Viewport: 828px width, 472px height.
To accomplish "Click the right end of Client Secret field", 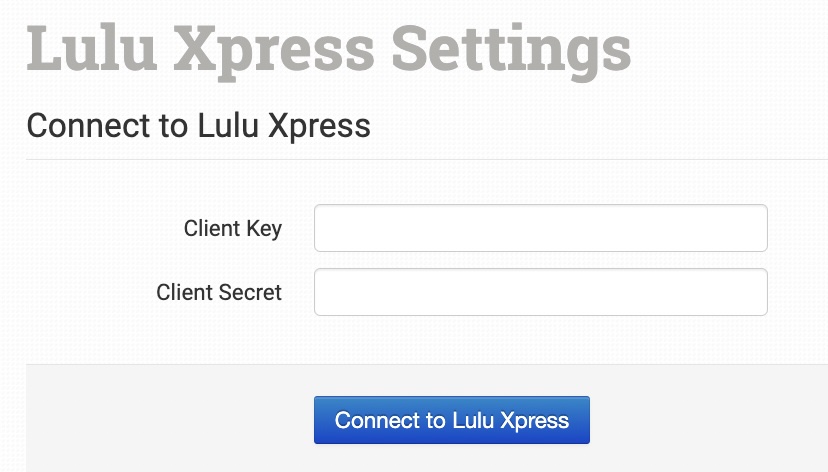I will (756, 292).
